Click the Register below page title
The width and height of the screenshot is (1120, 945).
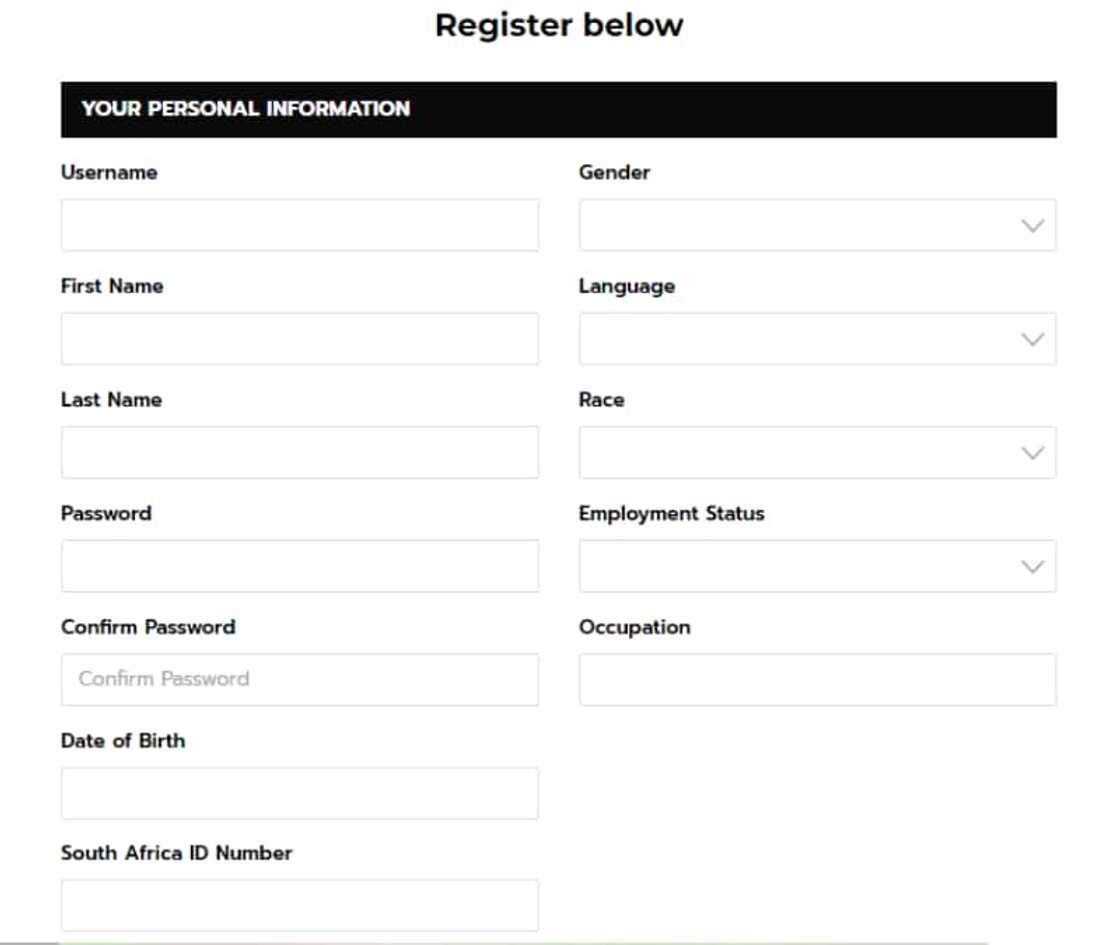pyautogui.click(x=558, y=23)
